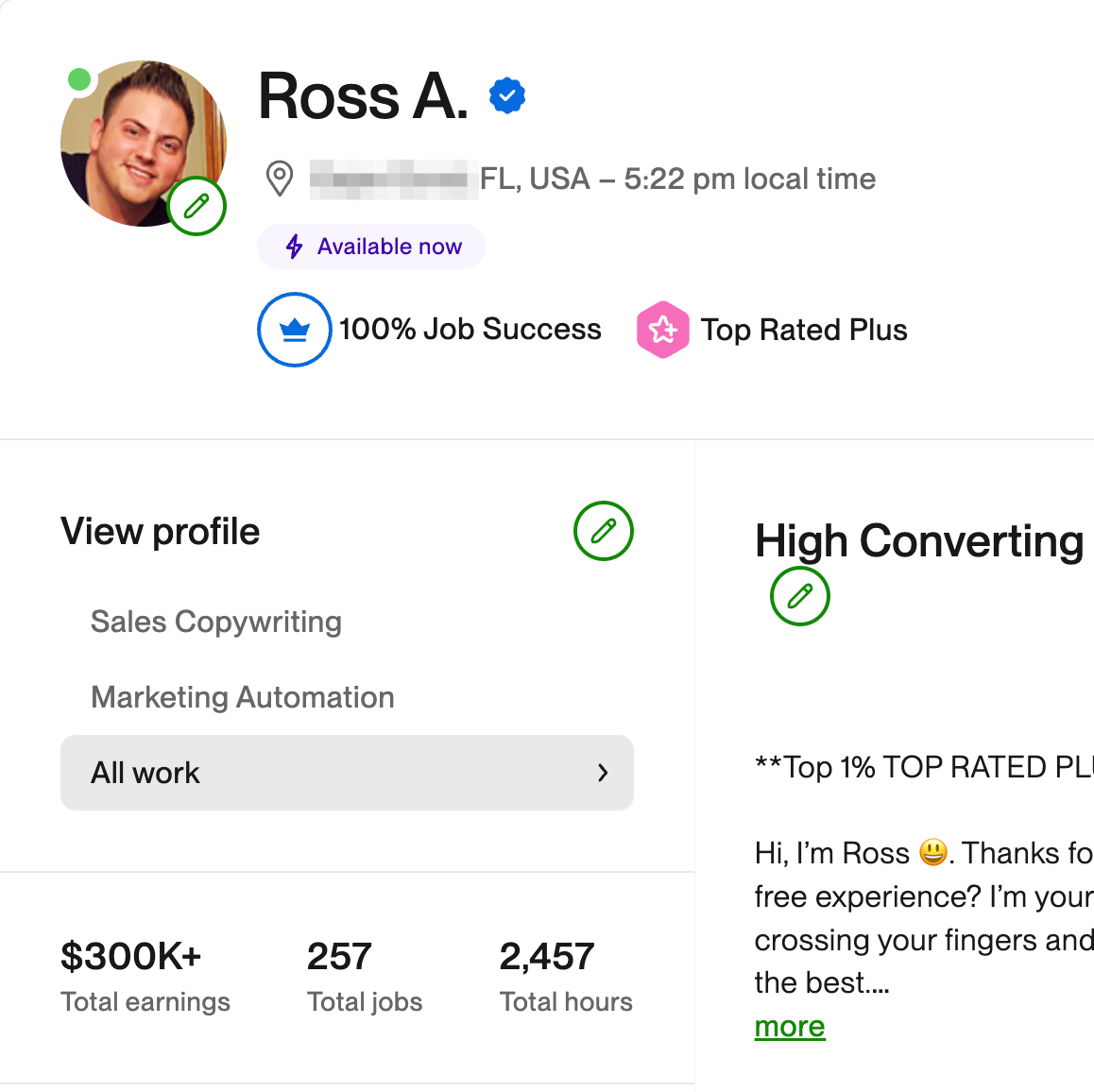Open the All work section

tap(347, 773)
